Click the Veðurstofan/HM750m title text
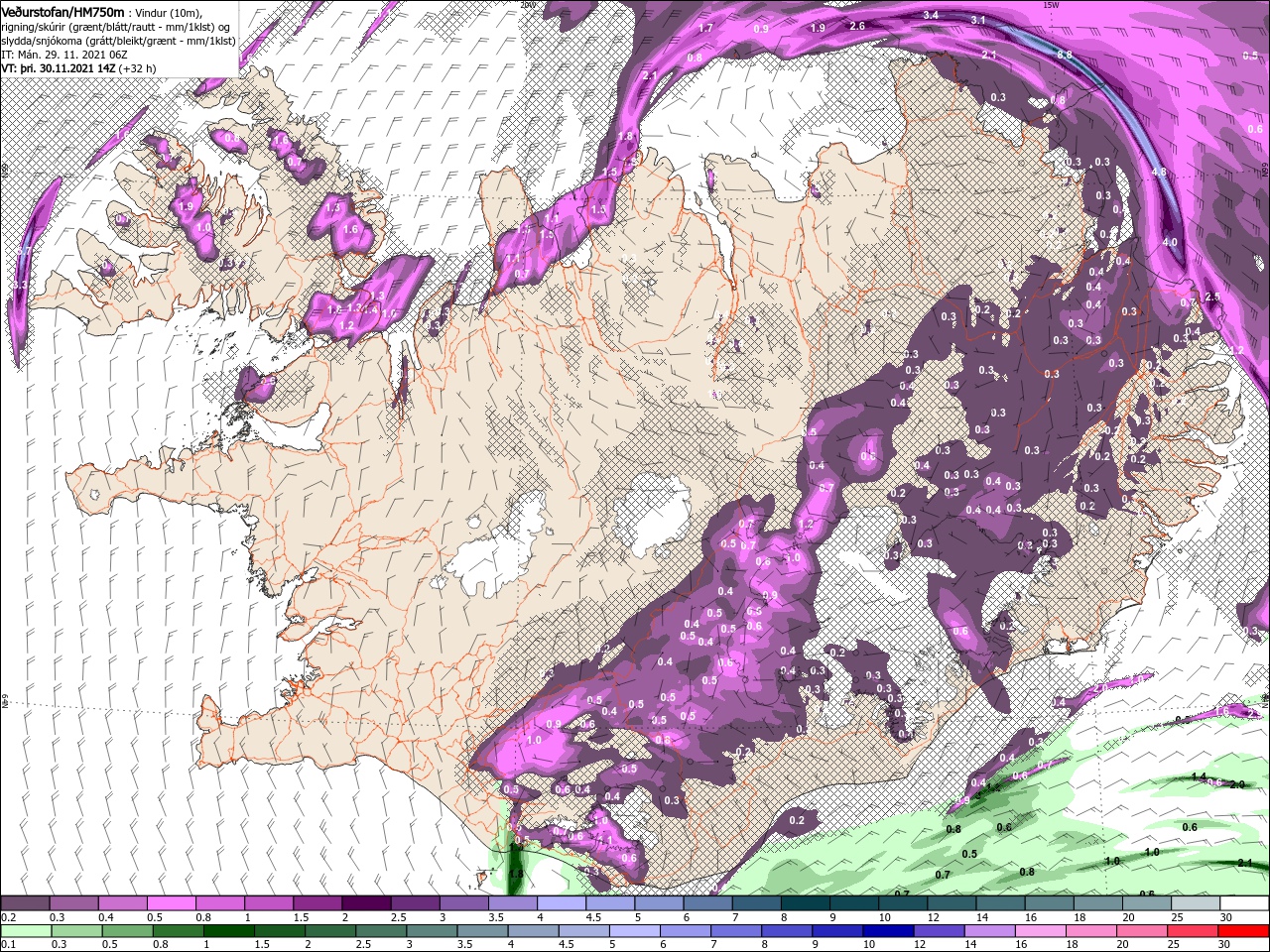 pos(63,11)
